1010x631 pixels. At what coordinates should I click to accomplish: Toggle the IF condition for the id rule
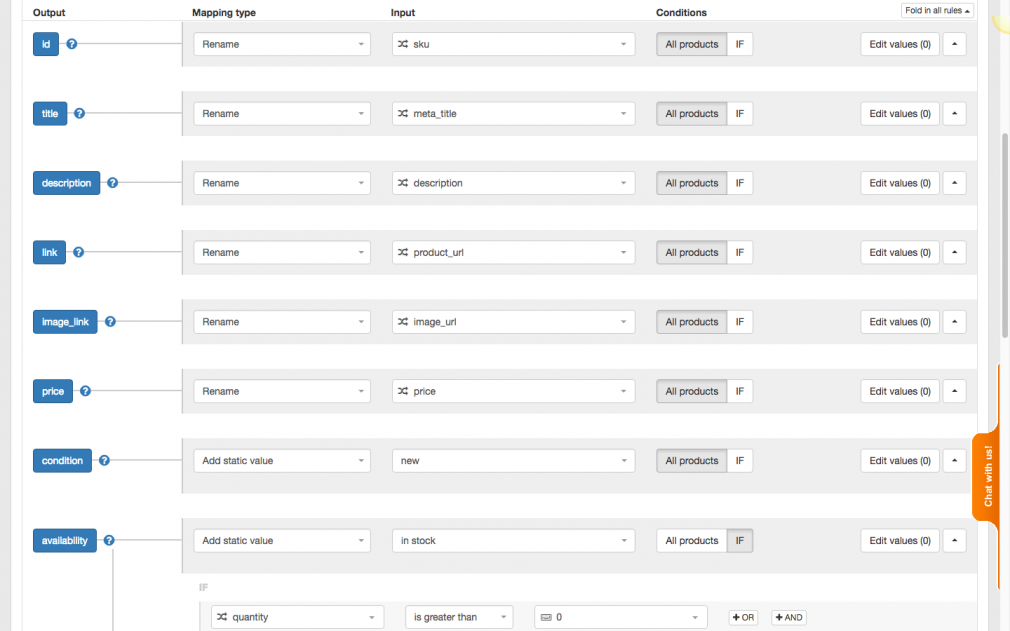point(740,44)
